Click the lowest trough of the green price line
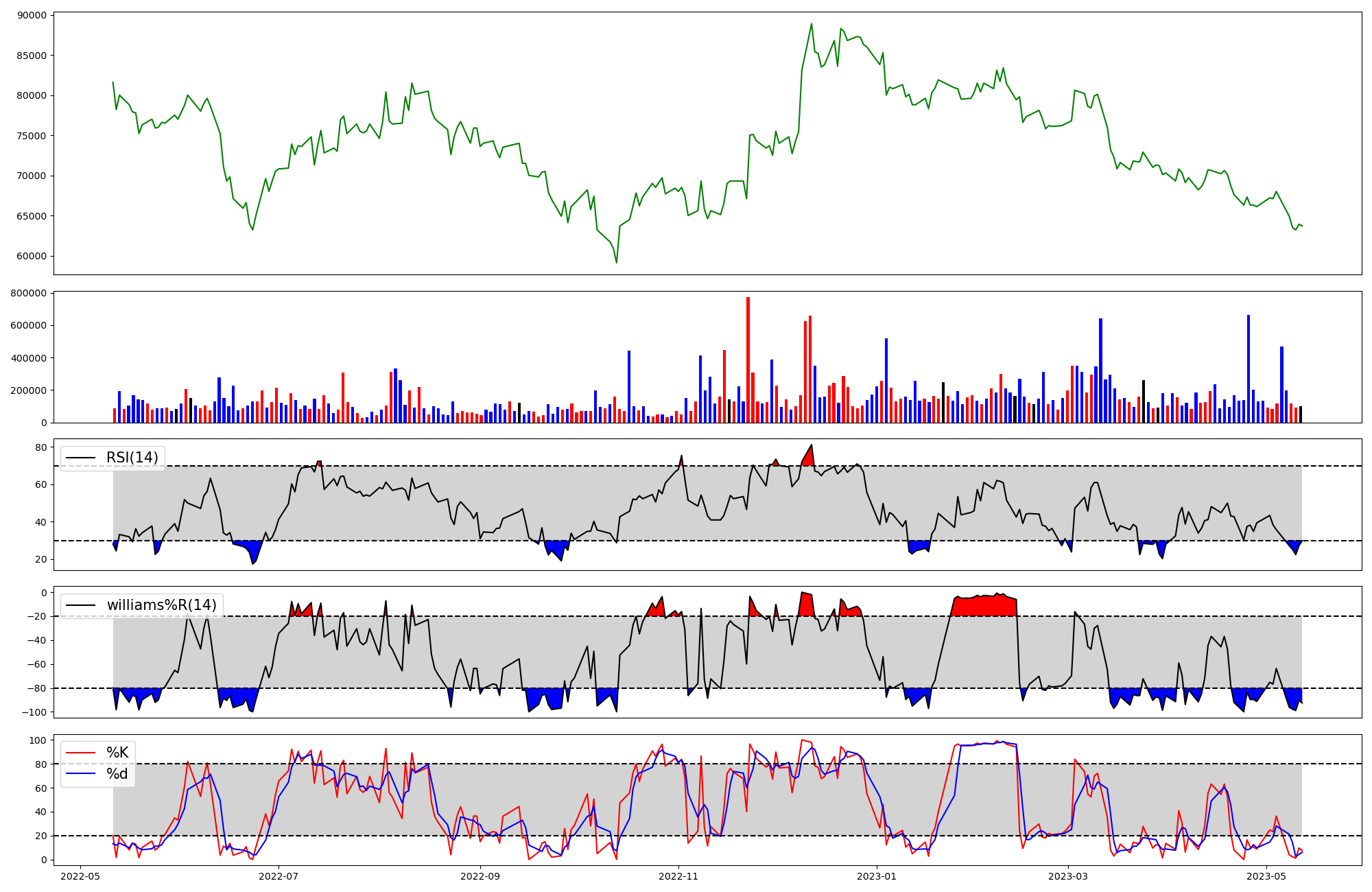Image resolution: width=1372 pixels, height=892 pixels. click(x=616, y=262)
